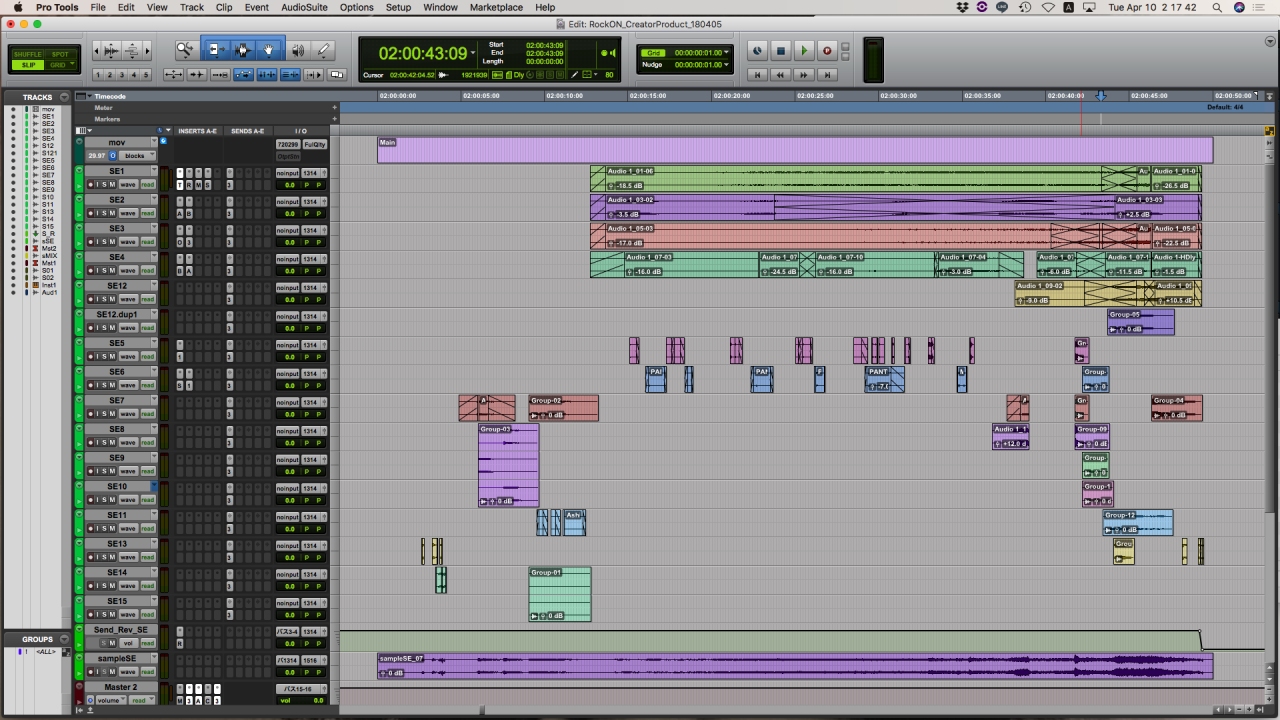Open the Track menu

pyautogui.click(x=192, y=7)
